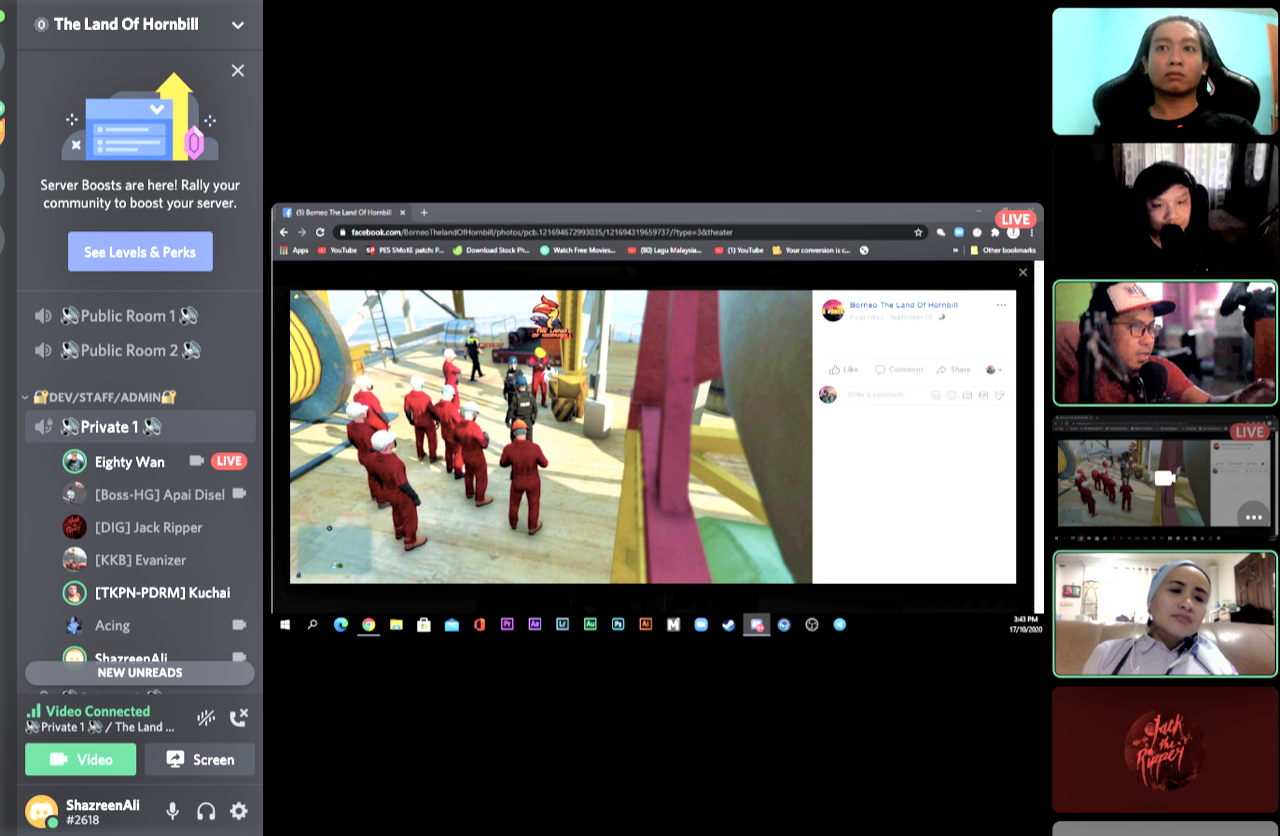The width and height of the screenshot is (1280, 836).
Task: Toggle the camera with Video button
Action: tap(80, 759)
